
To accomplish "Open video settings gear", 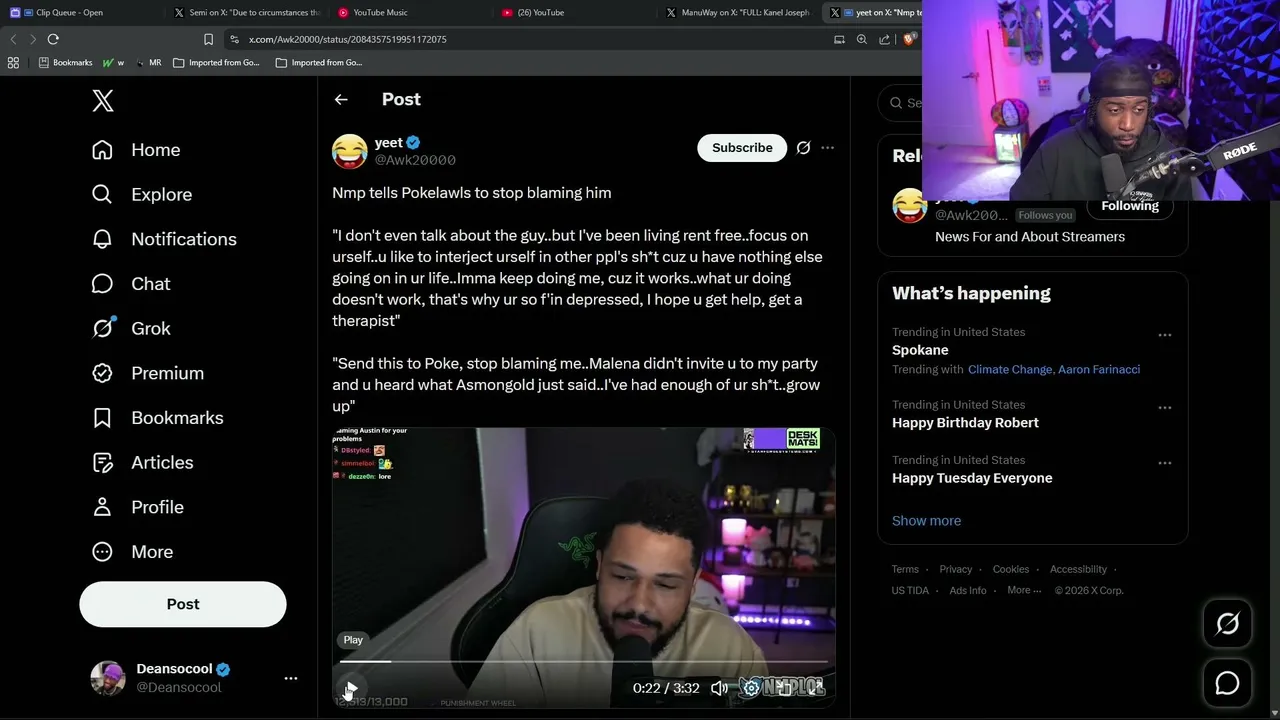I will point(751,688).
